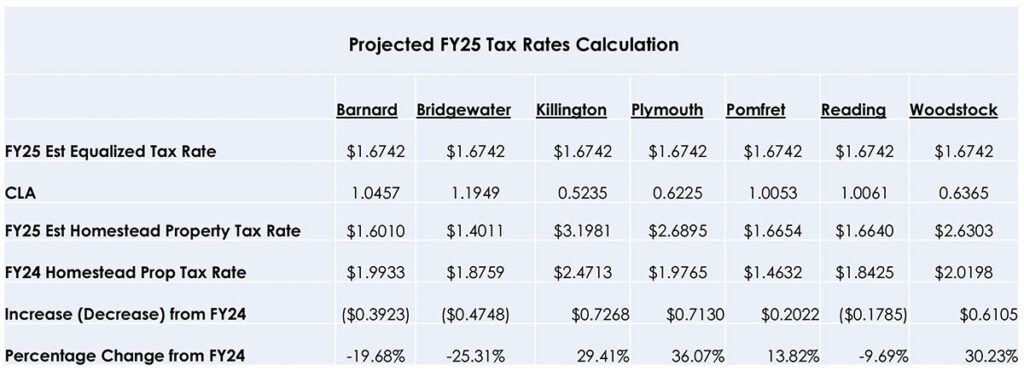This screenshot has width=1024, height=371.
Task: Click the FY25 Est Equalized Tax Rate label
Action: pos(110,152)
